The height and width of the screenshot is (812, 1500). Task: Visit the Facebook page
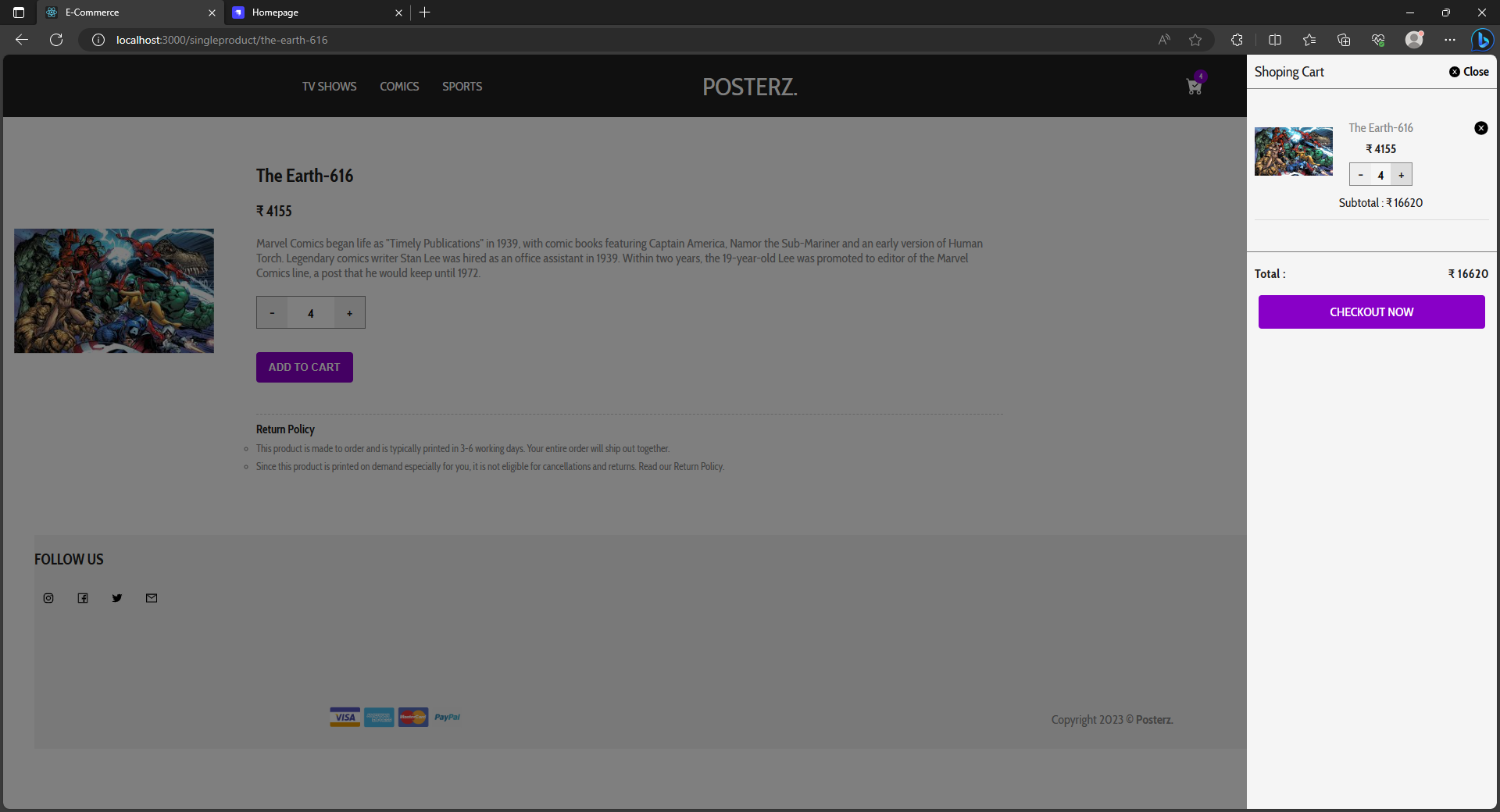pyautogui.click(x=83, y=598)
